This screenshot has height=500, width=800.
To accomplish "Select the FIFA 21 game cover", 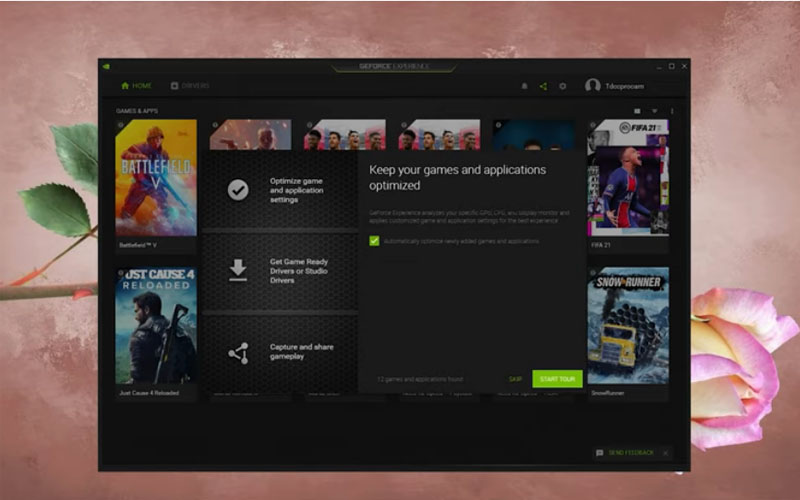I will (x=628, y=178).
